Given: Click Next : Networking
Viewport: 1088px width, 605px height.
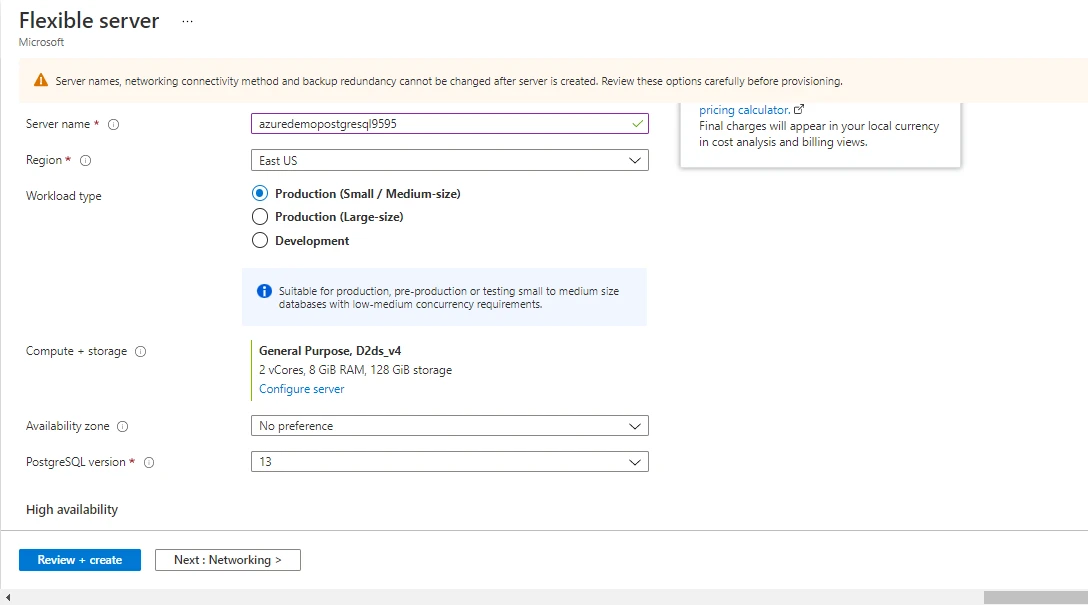Looking at the screenshot, I should [x=227, y=559].
